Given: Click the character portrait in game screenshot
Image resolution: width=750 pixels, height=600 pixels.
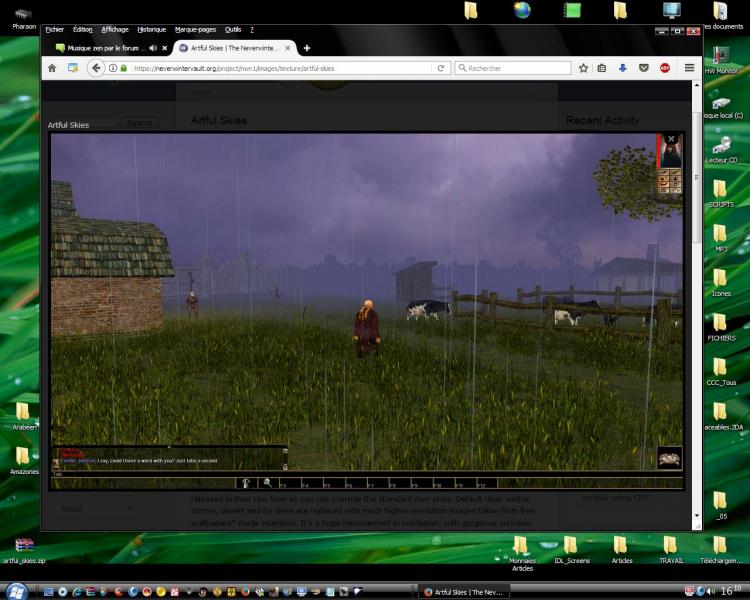Looking at the screenshot, I should 670,151.
